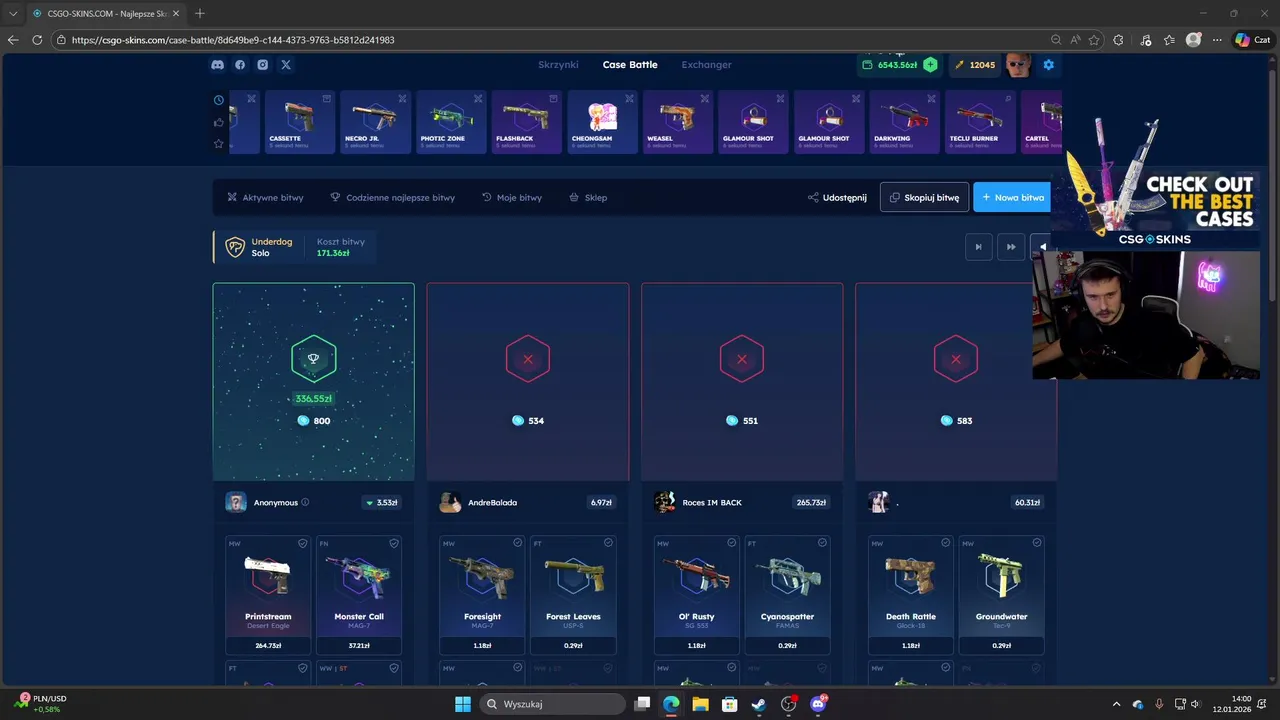Click the loser X hexagon above 551

click(x=742, y=359)
